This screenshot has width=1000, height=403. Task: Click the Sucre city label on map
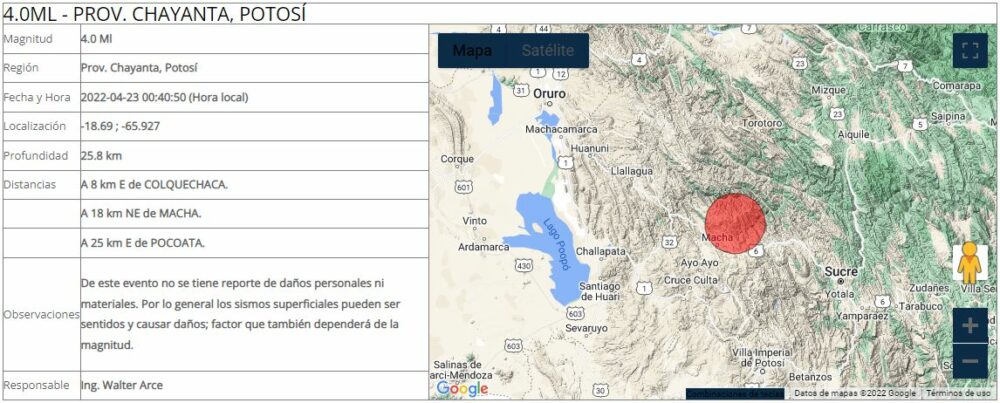coord(842,271)
